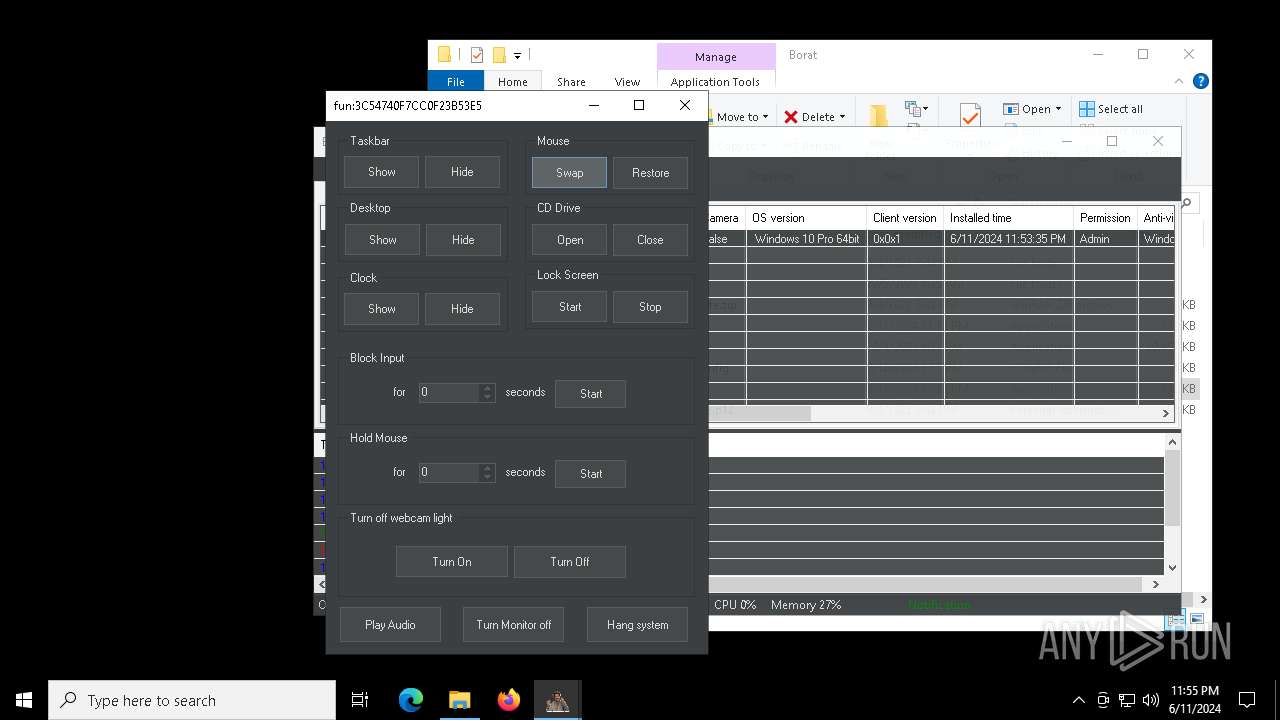This screenshot has width=1280, height=720.
Task: Switch to the View ribbon tab
Action: [x=627, y=82]
